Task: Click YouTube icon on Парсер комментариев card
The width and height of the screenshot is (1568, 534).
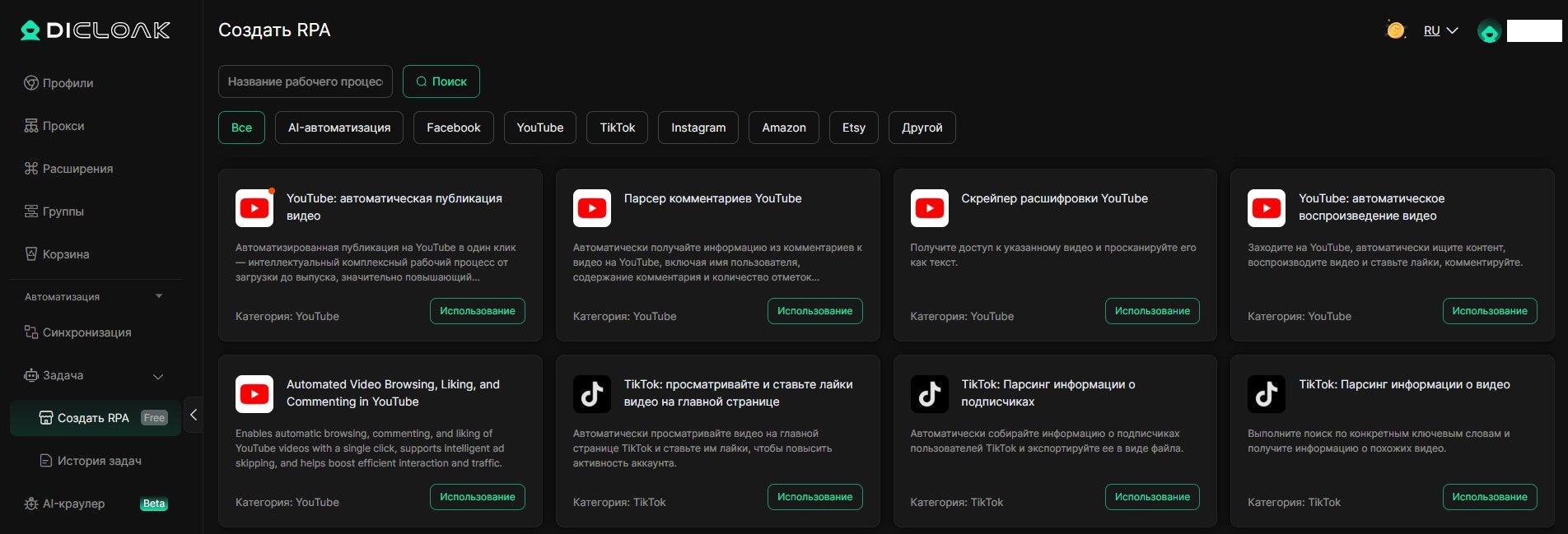Action: pyautogui.click(x=591, y=208)
